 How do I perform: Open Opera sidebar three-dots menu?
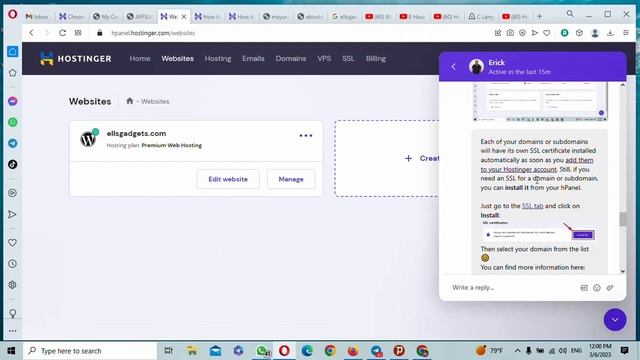click(x=13, y=331)
